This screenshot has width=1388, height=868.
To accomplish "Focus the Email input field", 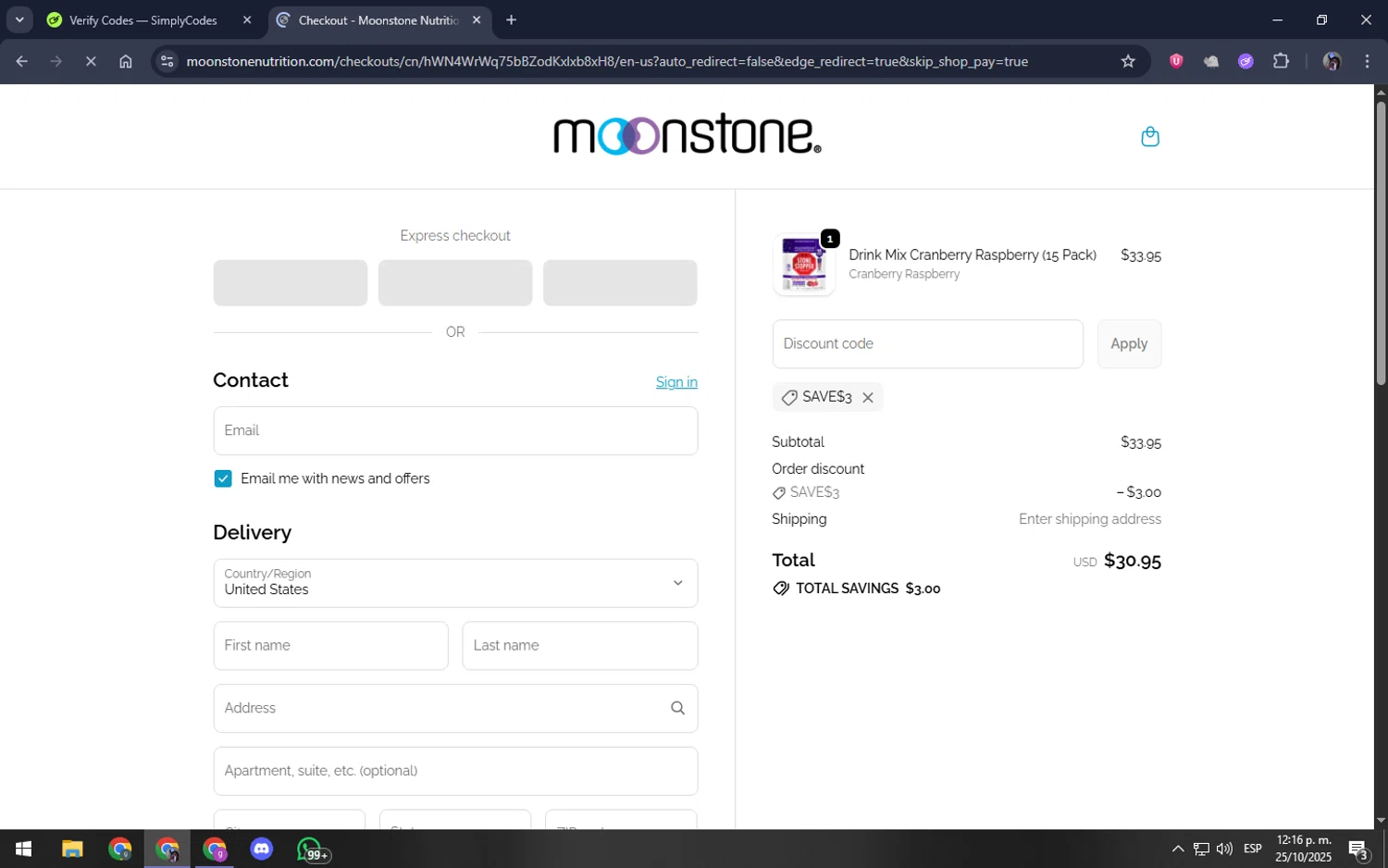I will 455,431.
